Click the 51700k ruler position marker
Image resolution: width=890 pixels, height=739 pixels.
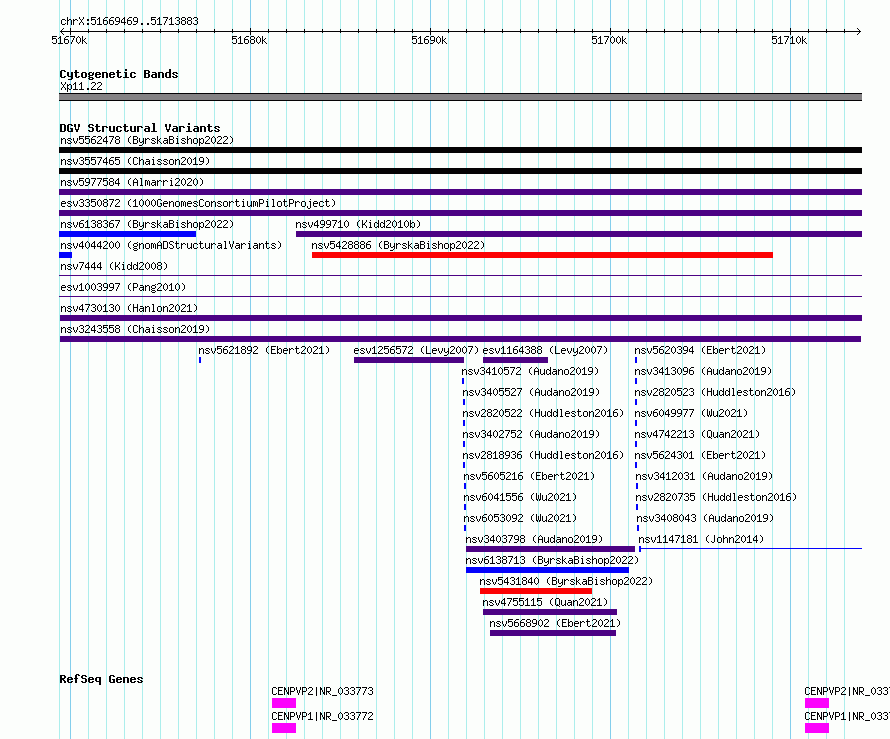coord(609,40)
